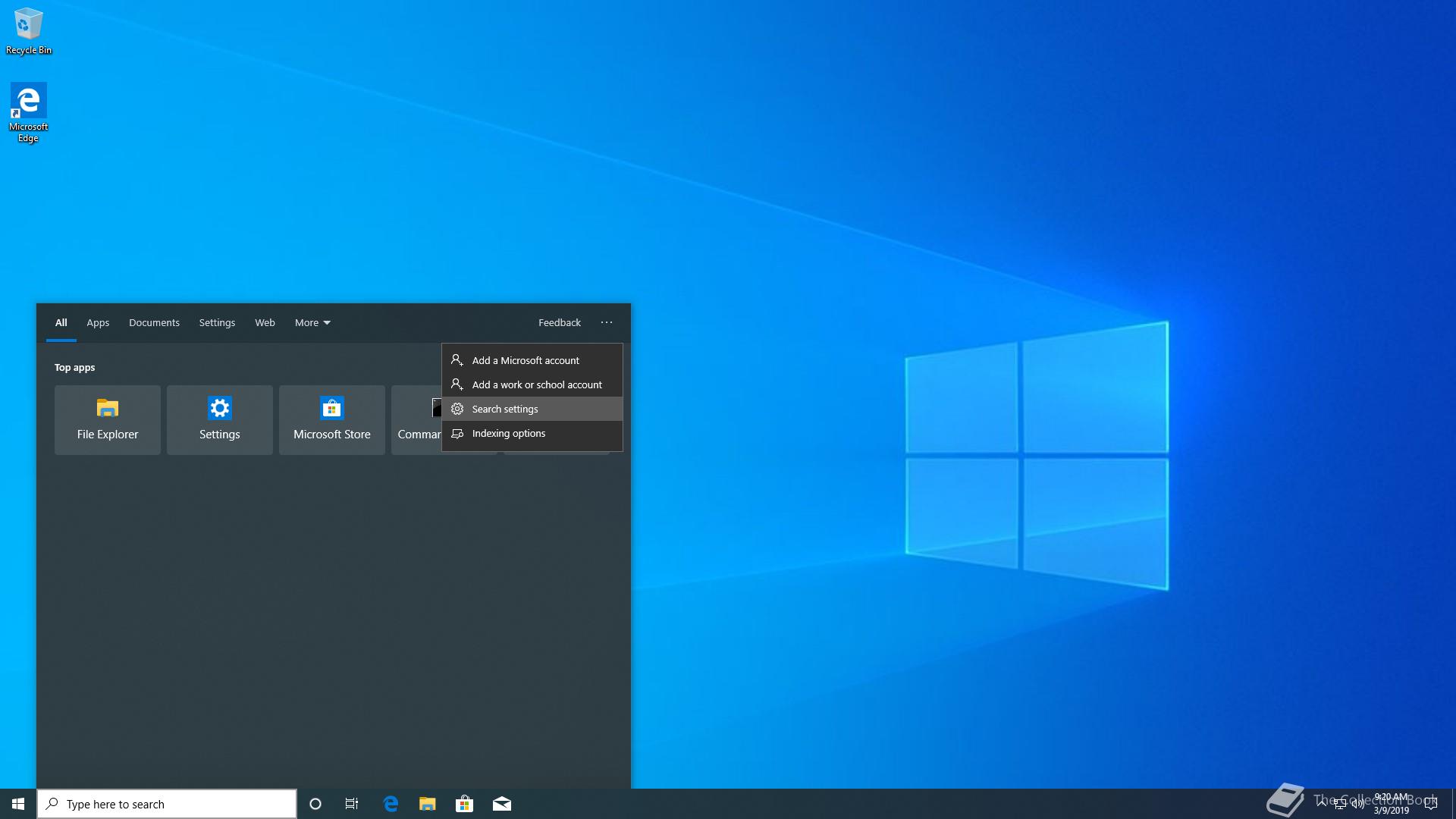Image resolution: width=1456 pixels, height=819 pixels.
Task: Click the Feedback link
Action: pyautogui.click(x=560, y=322)
